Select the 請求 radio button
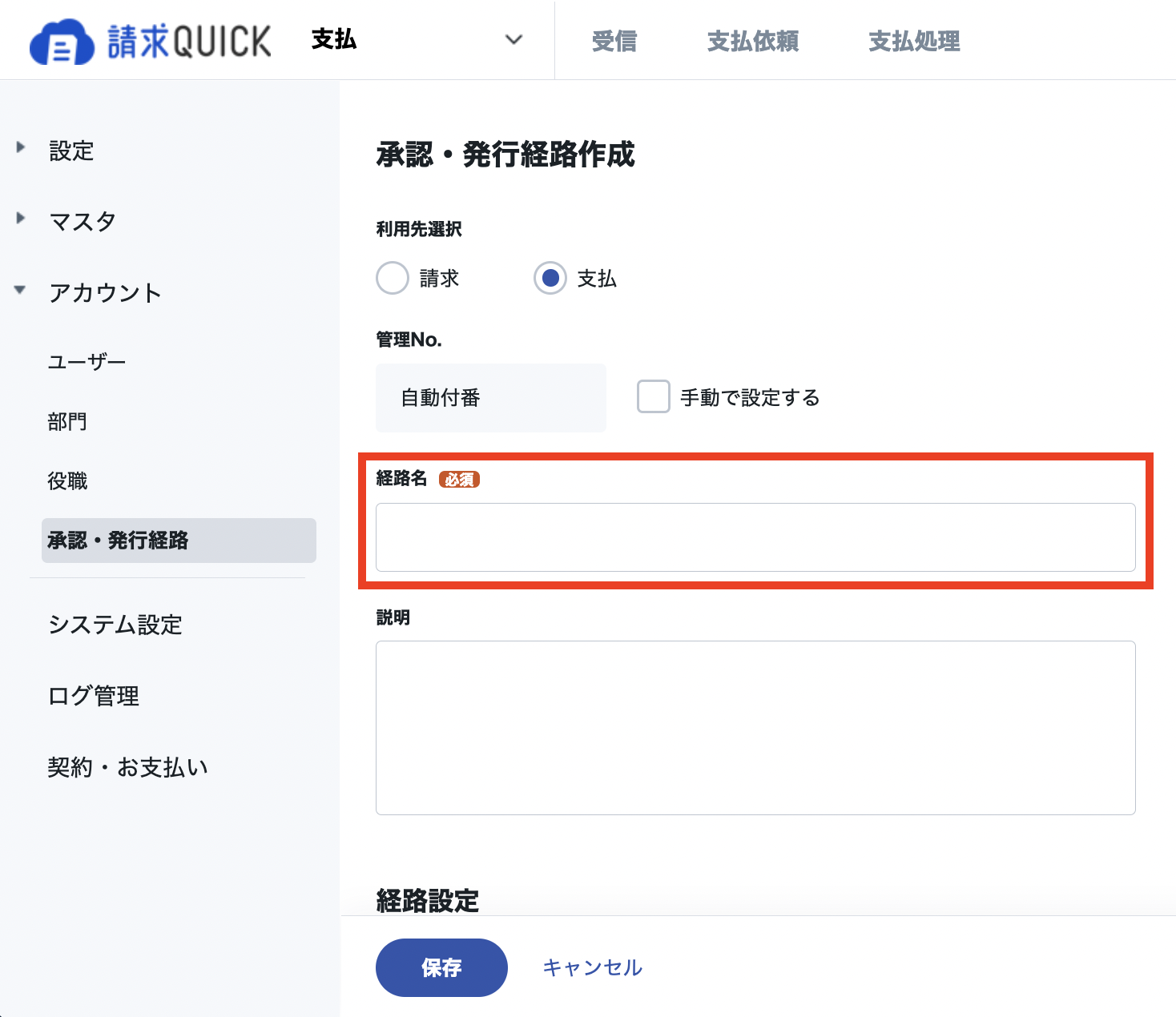The height and width of the screenshot is (1017, 1176). [x=393, y=279]
